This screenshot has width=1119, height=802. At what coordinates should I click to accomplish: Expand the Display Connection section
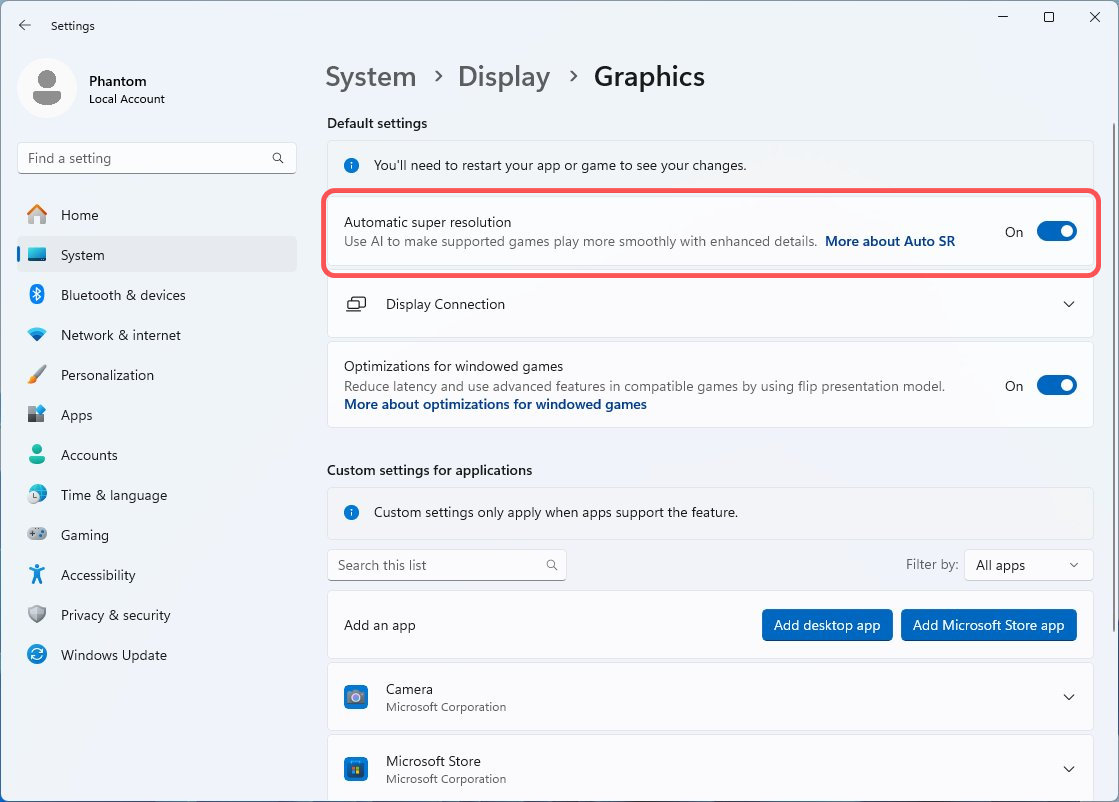click(x=1069, y=305)
